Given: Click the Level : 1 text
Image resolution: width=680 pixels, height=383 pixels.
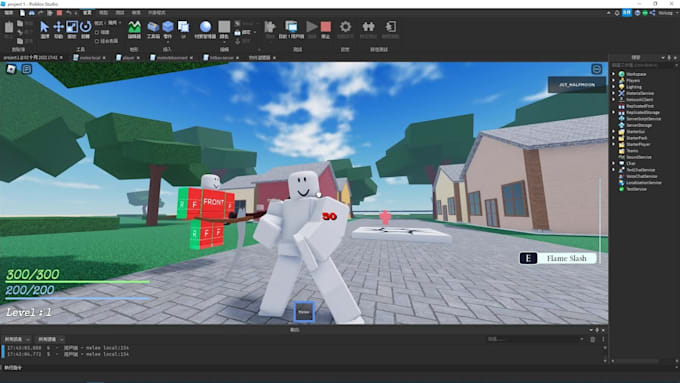Looking at the screenshot, I should tap(29, 312).
